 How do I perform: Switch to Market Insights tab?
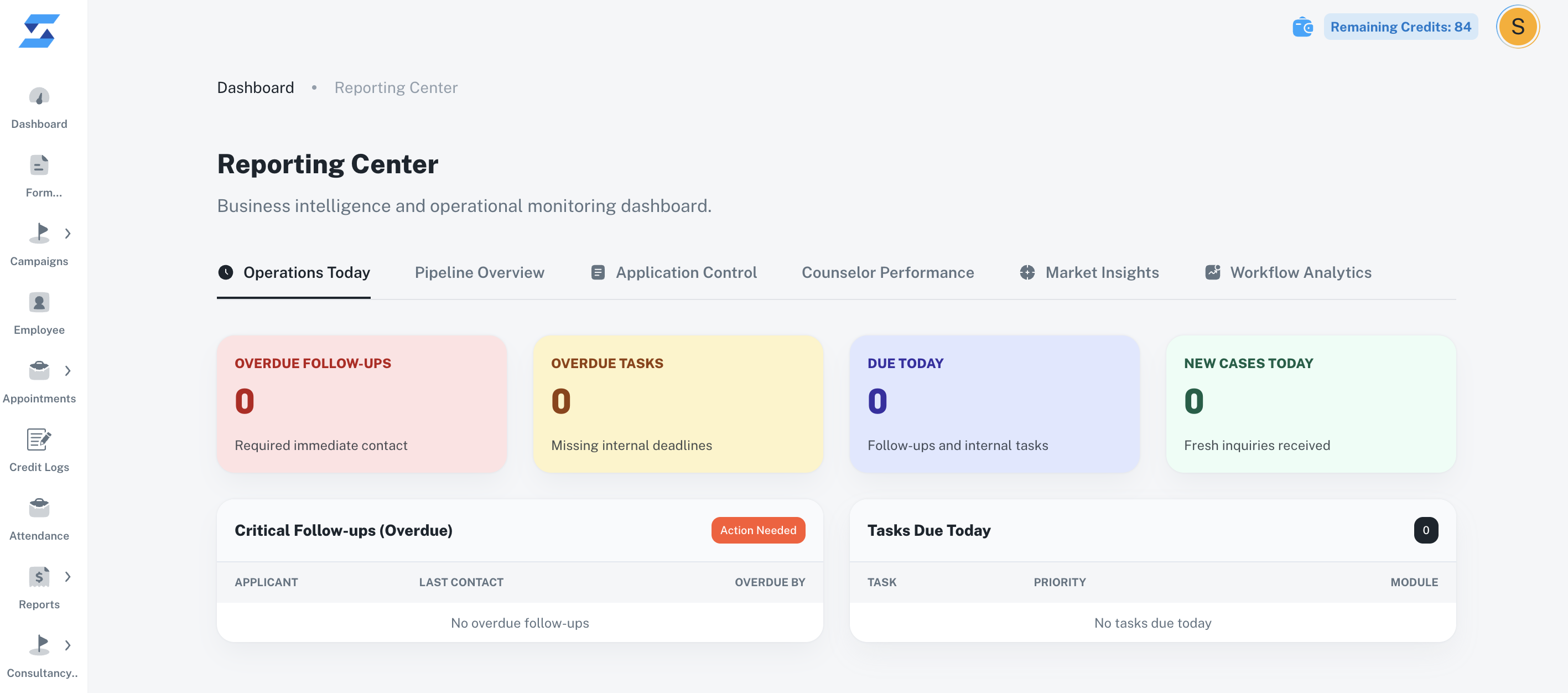1089,272
